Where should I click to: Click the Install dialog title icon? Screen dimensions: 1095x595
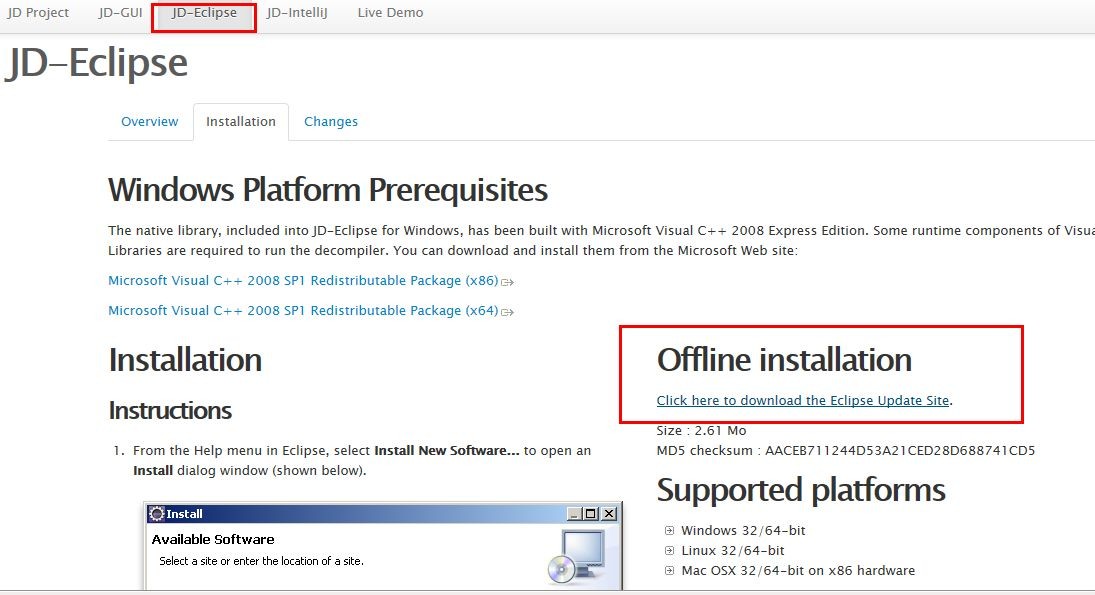pos(156,513)
